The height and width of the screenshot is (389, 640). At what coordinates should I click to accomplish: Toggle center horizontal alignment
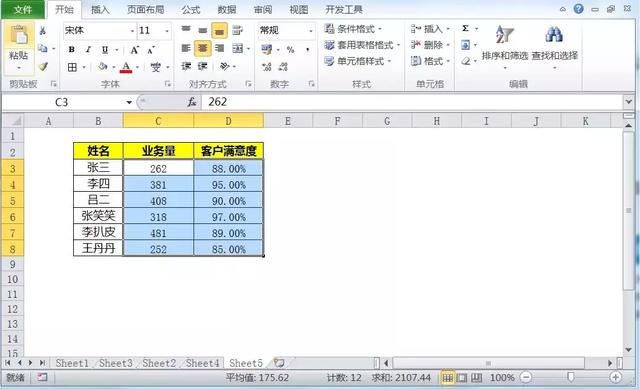tap(202, 49)
